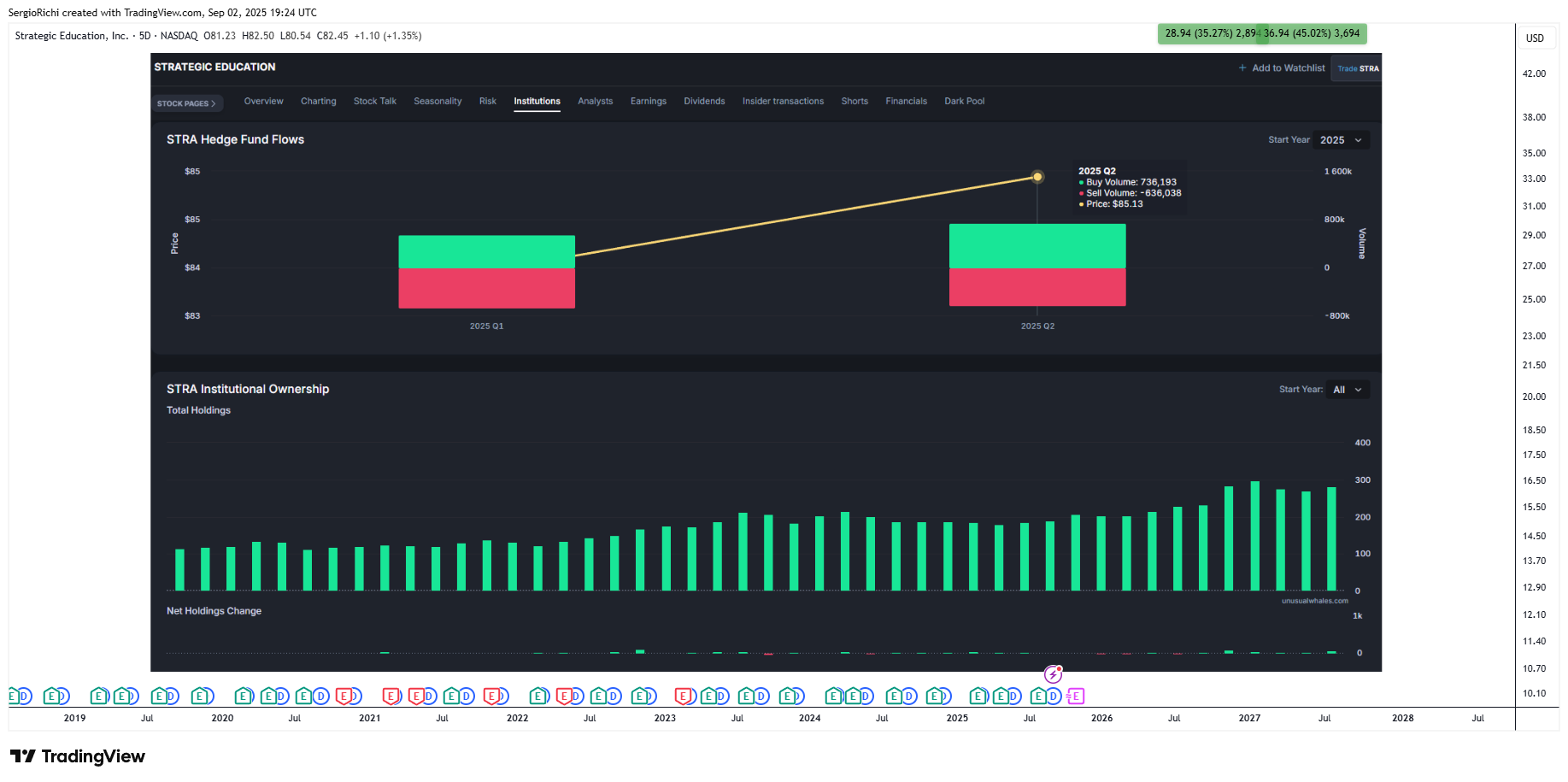Click the green earnings E marker left of the pink marker
The width and height of the screenshot is (1568, 782).
(1038, 697)
